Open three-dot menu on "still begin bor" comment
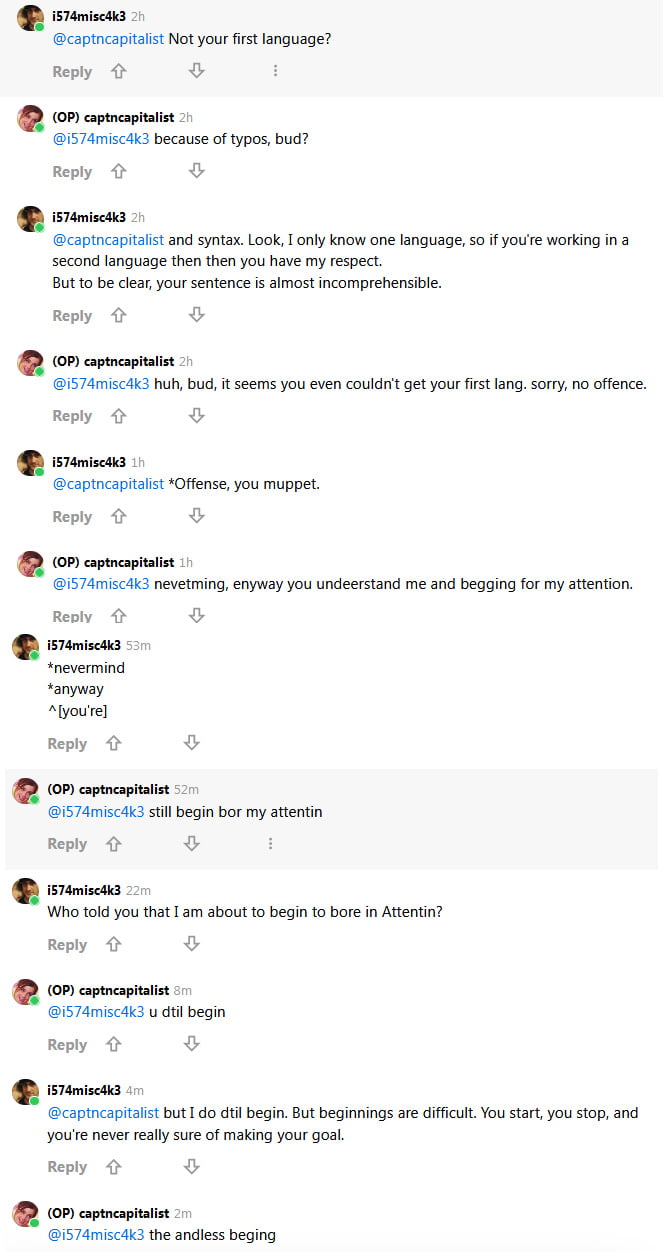The height and width of the screenshot is (1252, 668). 270,844
